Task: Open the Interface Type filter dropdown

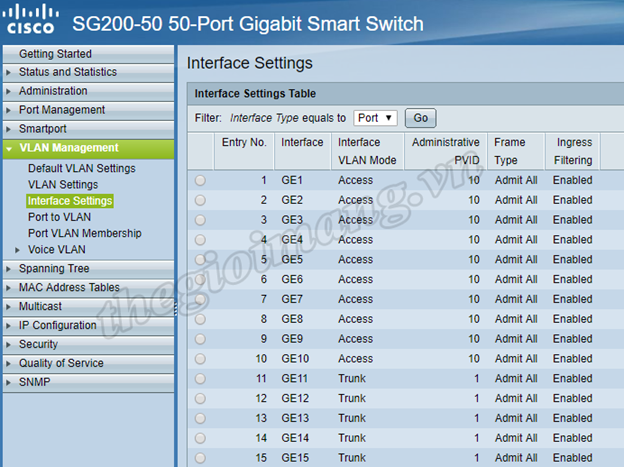Action: (x=375, y=118)
